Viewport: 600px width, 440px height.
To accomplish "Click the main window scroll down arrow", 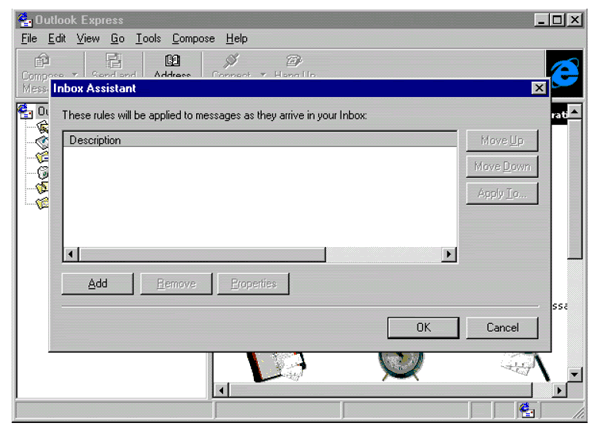I will 575,374.
